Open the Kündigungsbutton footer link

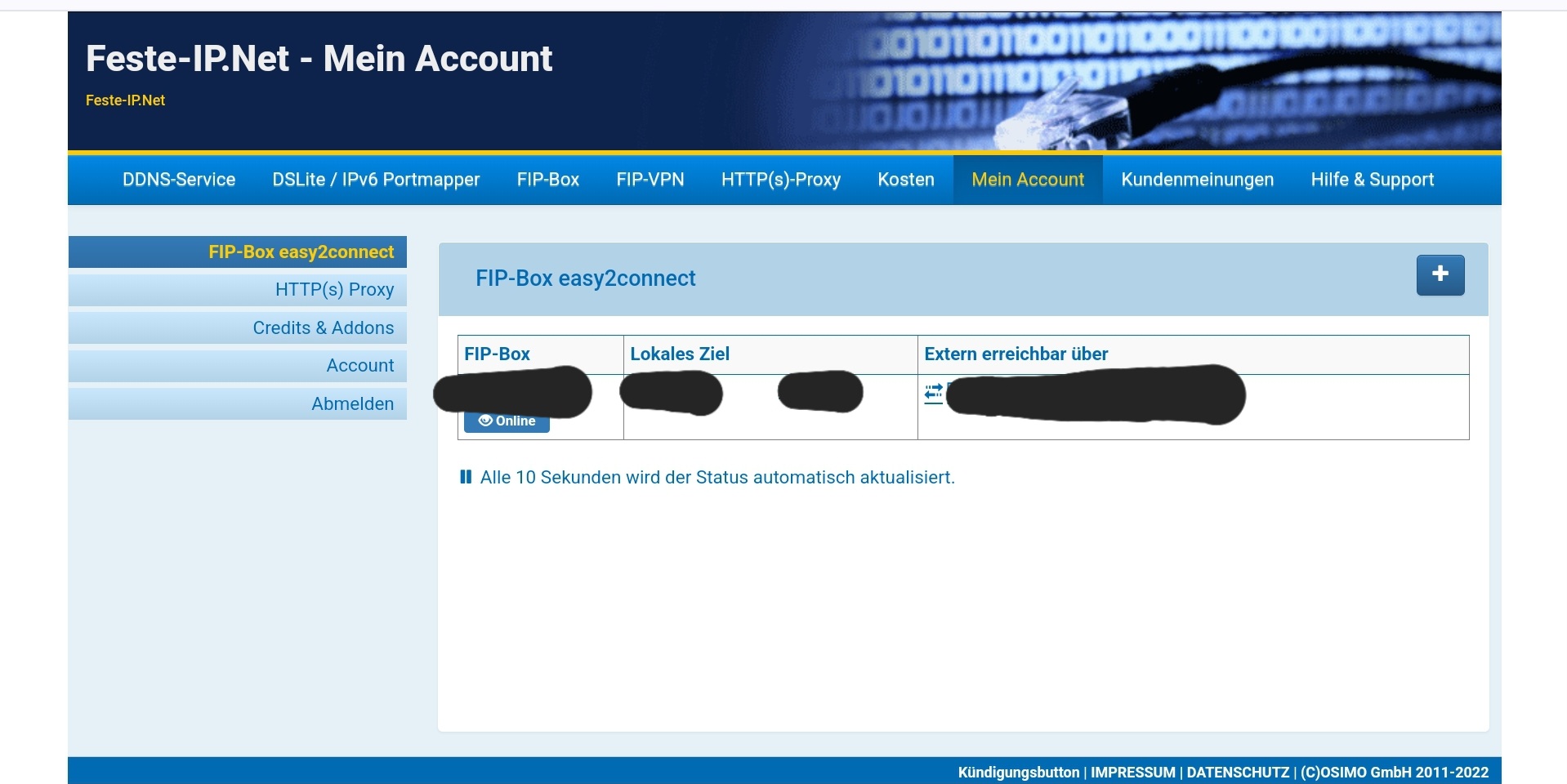coord(1018,773)
